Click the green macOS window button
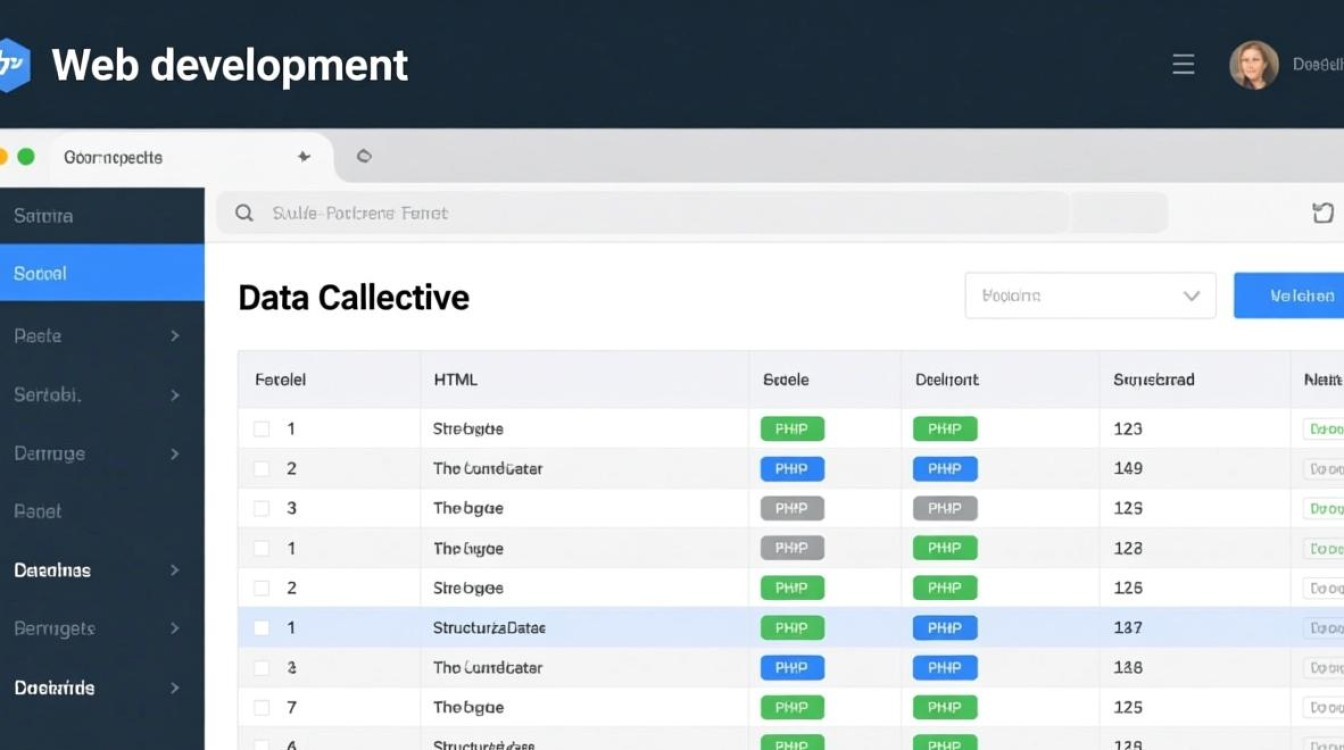The width and height of the screenshot is (1344, 750). [x=26, y=157]
